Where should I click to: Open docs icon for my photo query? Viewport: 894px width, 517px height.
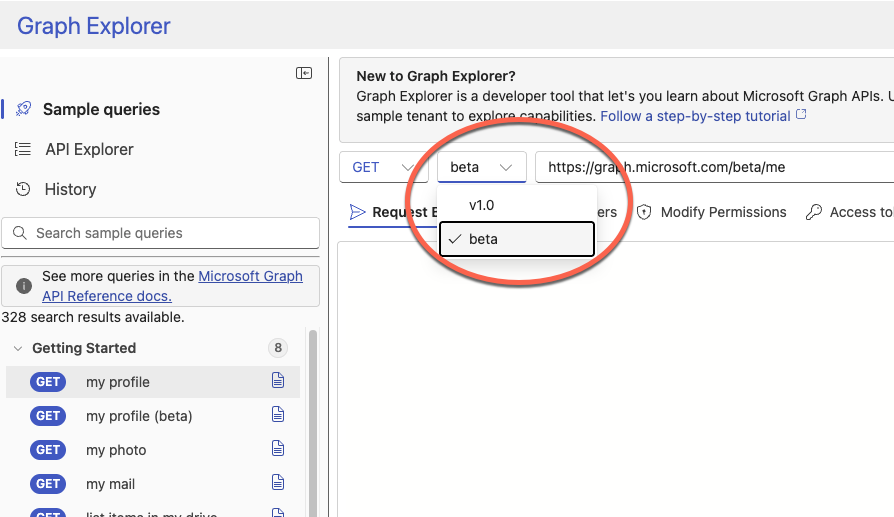coord(278,449)
